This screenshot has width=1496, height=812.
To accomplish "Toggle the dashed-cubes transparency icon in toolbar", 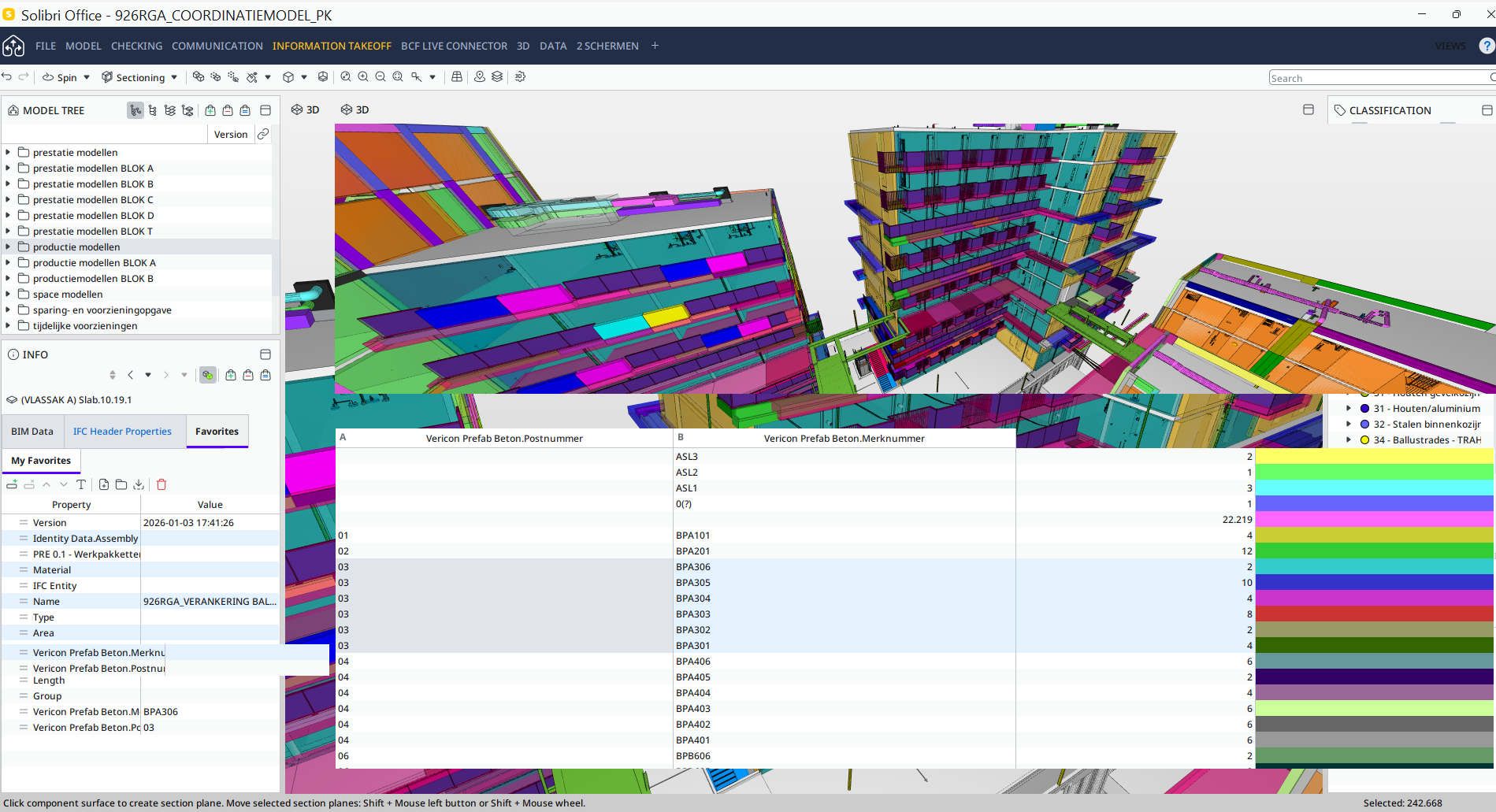I will pos(216,77).
